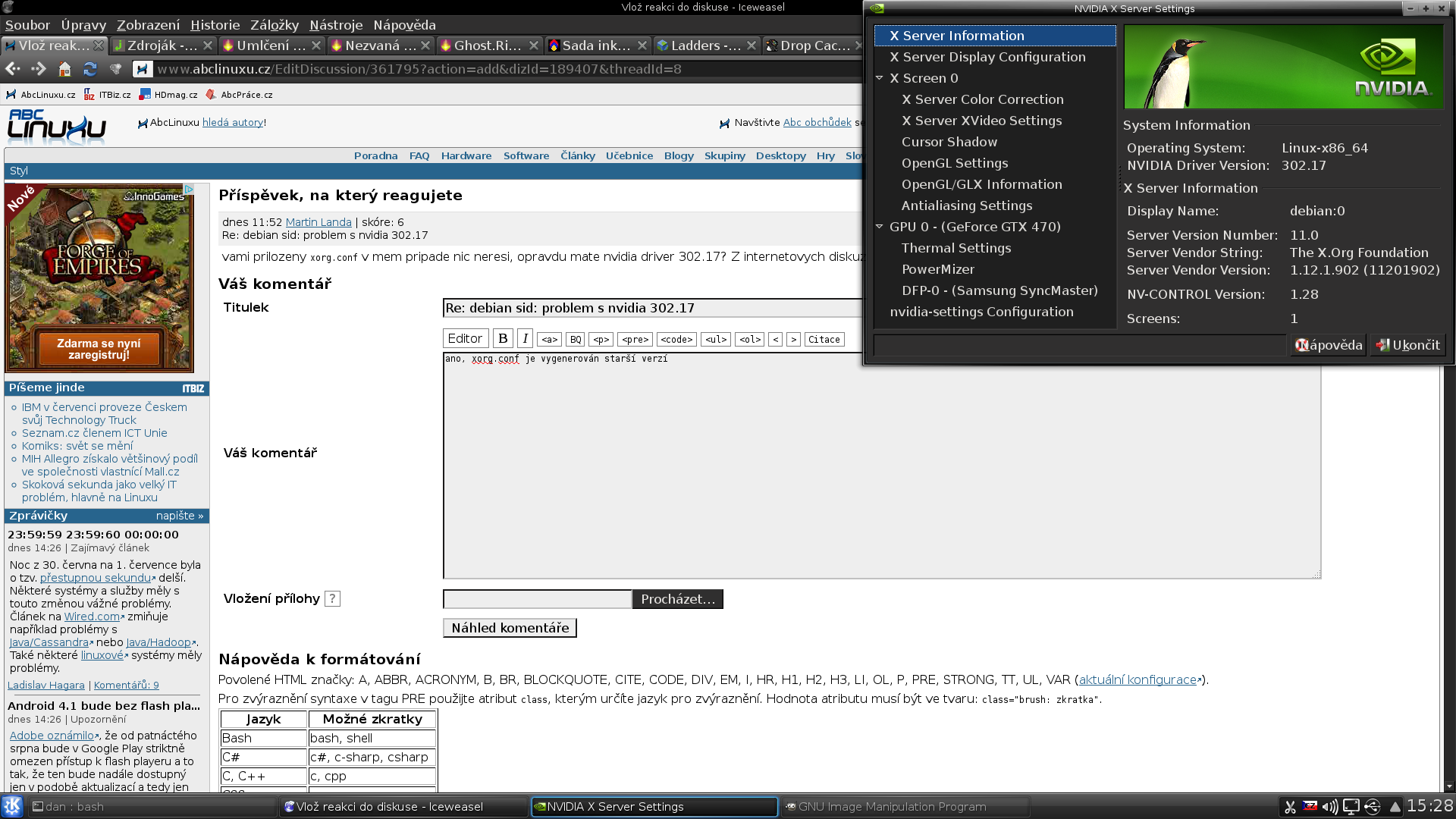Open Klipper clipboard scissors tray icon
This screenshot has height=819, width=1456.
[x=1290, y=807]
